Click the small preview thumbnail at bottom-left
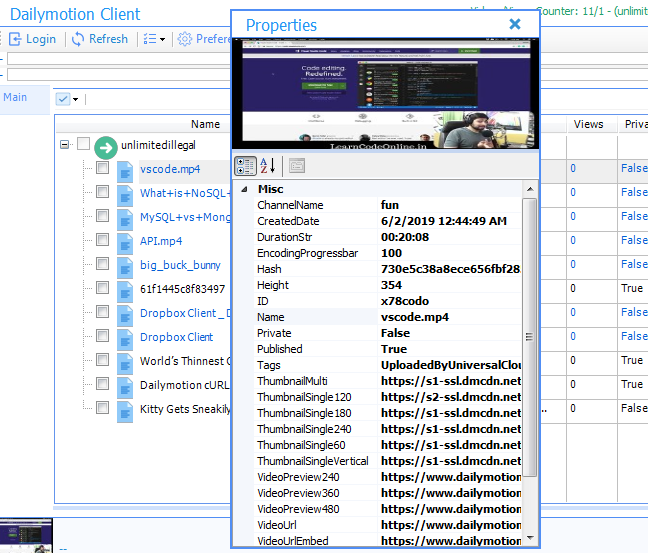This screenshot has width=648, height=553. [x=26, y=535]
